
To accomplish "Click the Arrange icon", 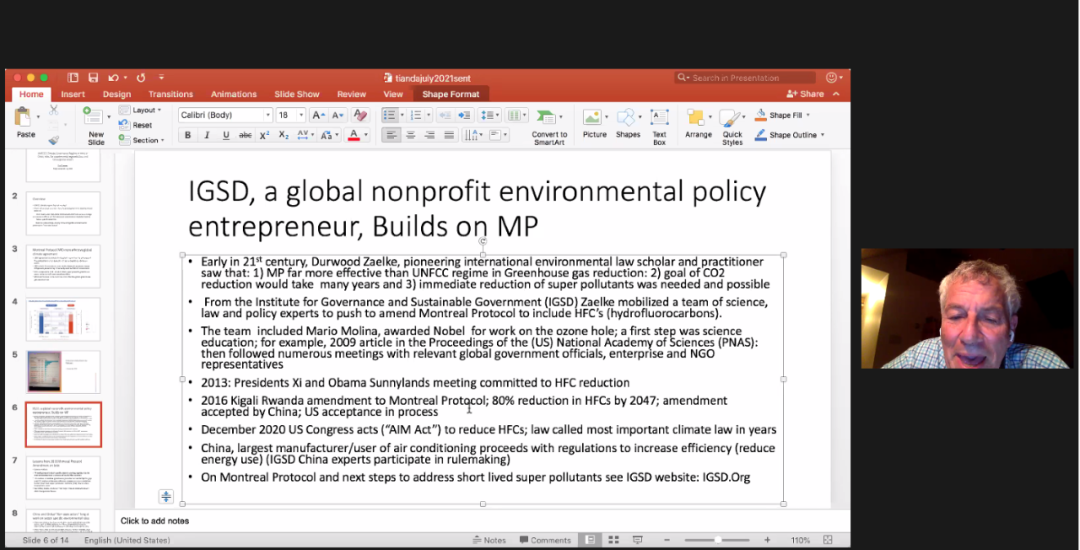I will point(698,118).
